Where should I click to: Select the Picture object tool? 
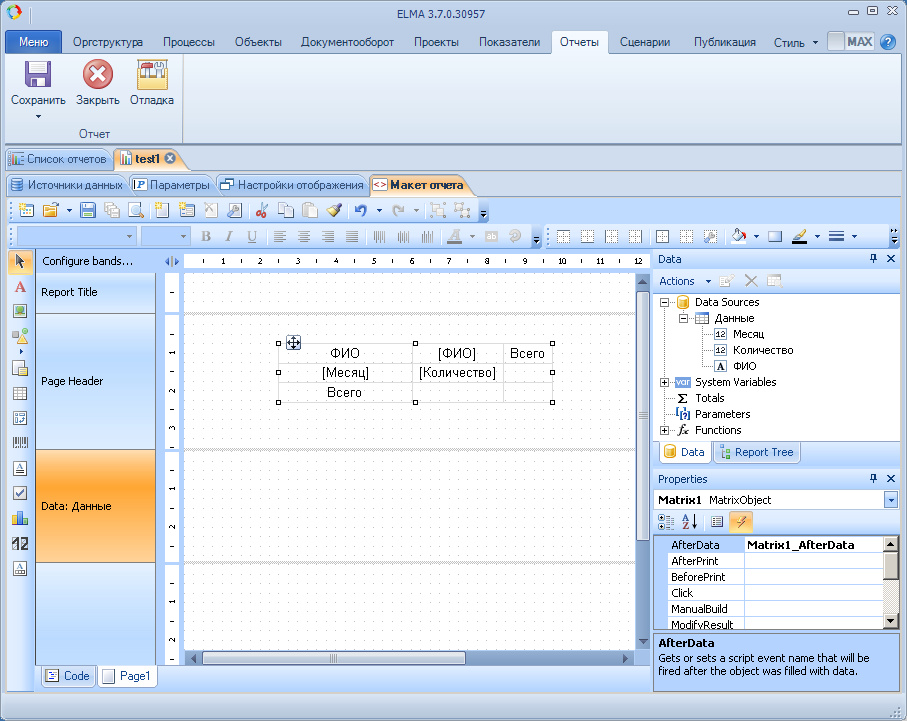[19, 311]
